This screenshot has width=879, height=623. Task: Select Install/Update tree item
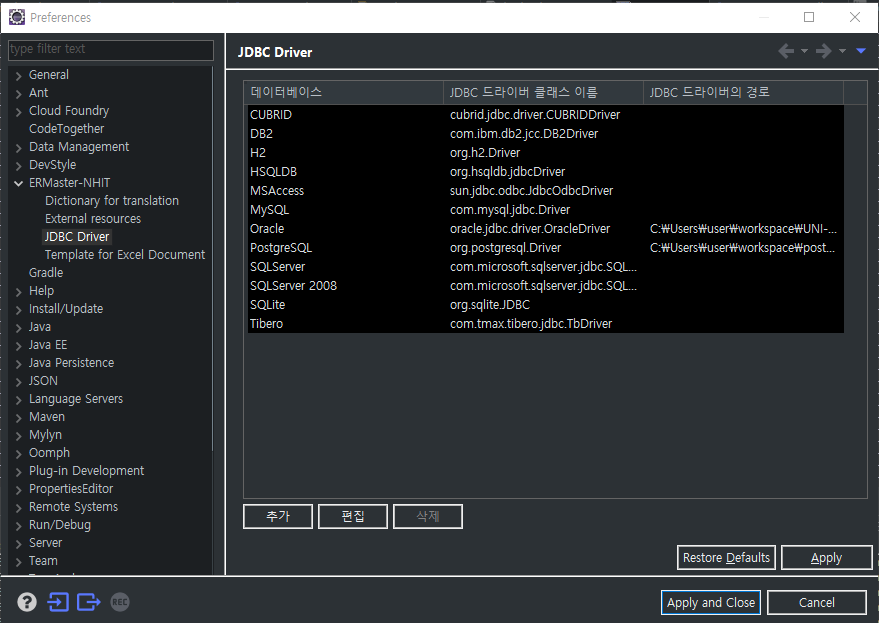coord(66,308)
